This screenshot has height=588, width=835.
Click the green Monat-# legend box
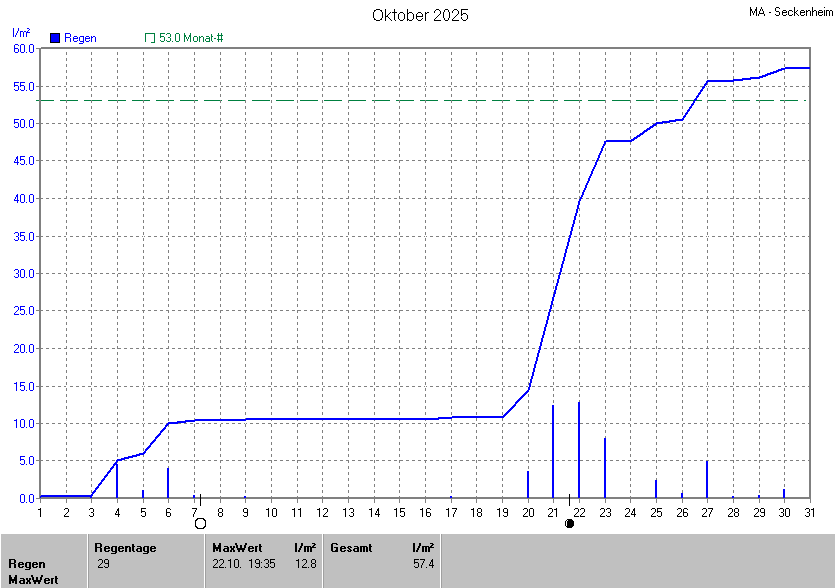point(150,38)
